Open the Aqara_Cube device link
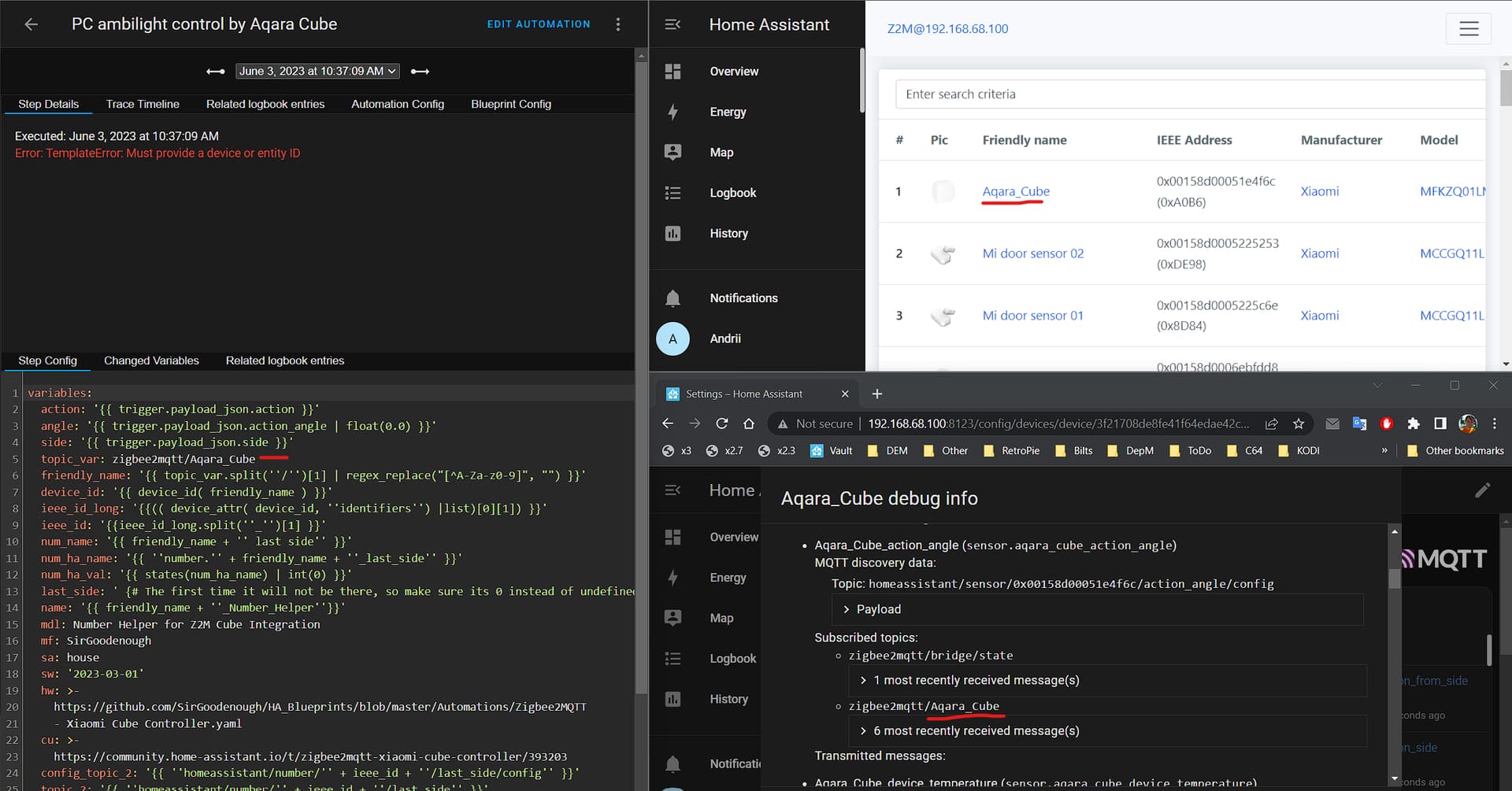Screen dimensions: 1512x791 tap(1016, 191)
